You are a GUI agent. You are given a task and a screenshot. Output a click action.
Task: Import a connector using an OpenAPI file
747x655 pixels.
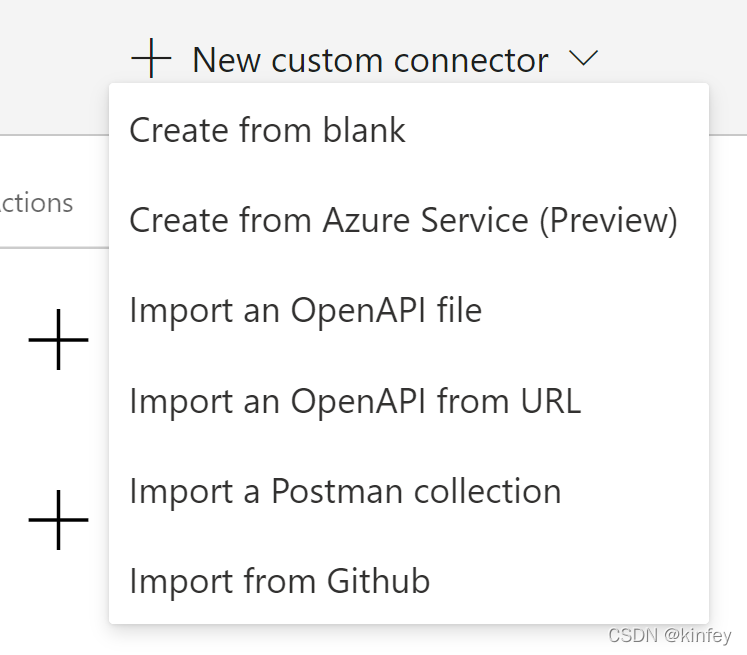click(x=305, y=310)
